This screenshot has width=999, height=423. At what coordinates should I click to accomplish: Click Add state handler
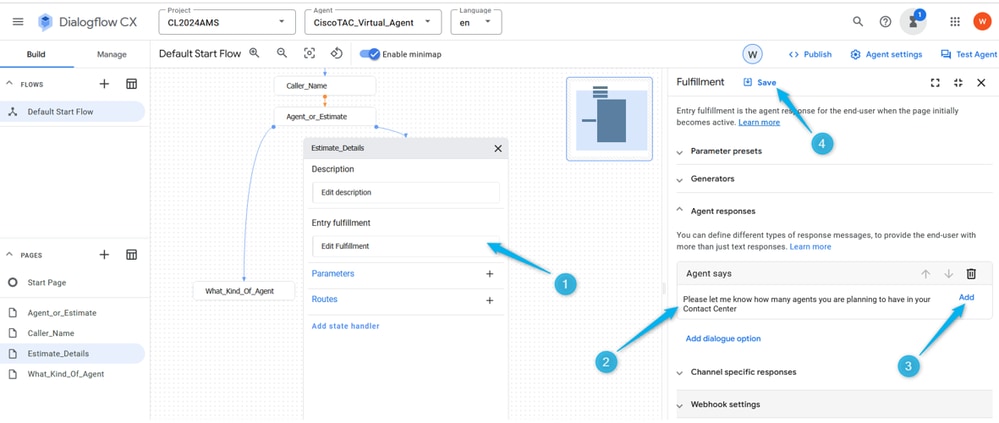pyautogui.click(x=345, y=326)
